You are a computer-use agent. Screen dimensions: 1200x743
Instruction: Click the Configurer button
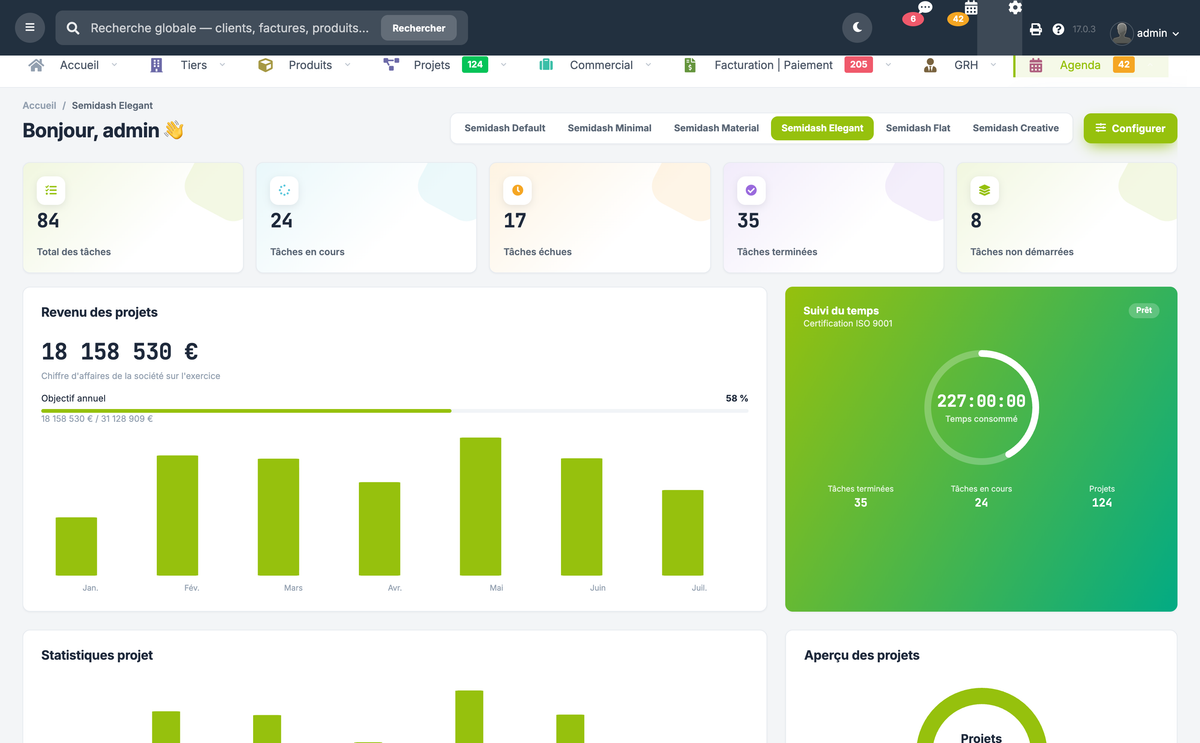1130,128
